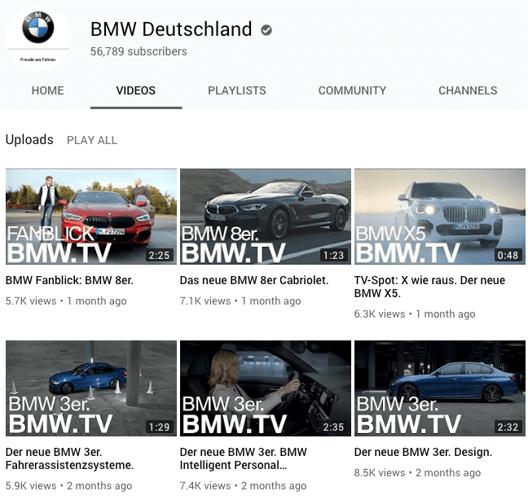
Task: Click title 'Das neue BMW 8er Cabriolet.'
Action: 254,280
